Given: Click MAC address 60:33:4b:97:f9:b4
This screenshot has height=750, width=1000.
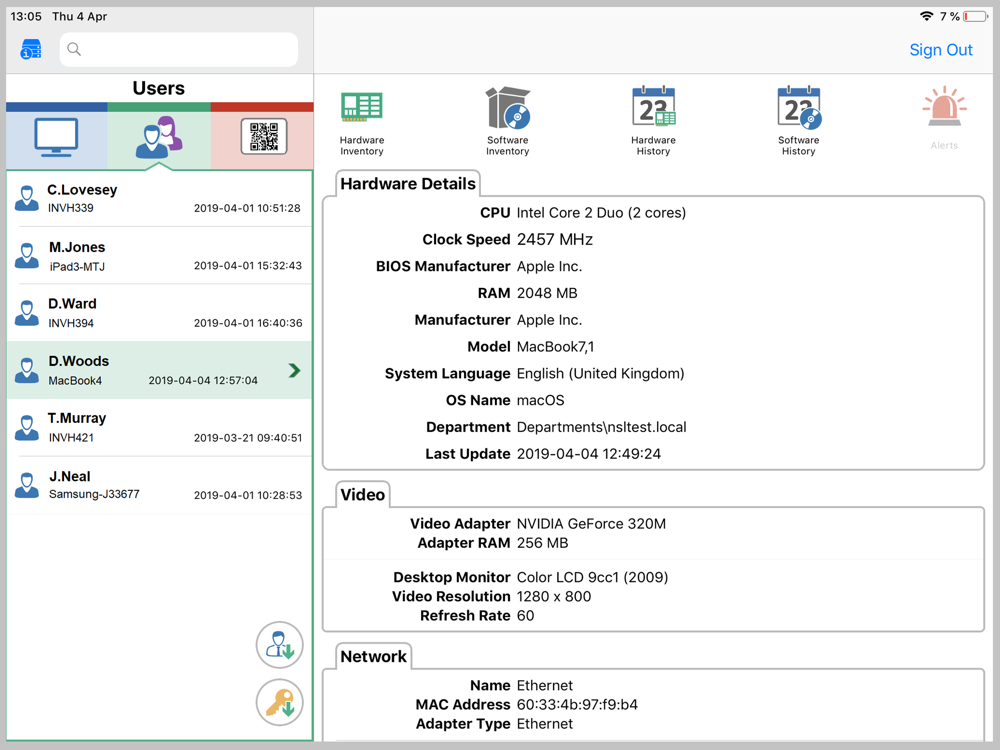Looking at the screenshot, I should coord(577,705).
